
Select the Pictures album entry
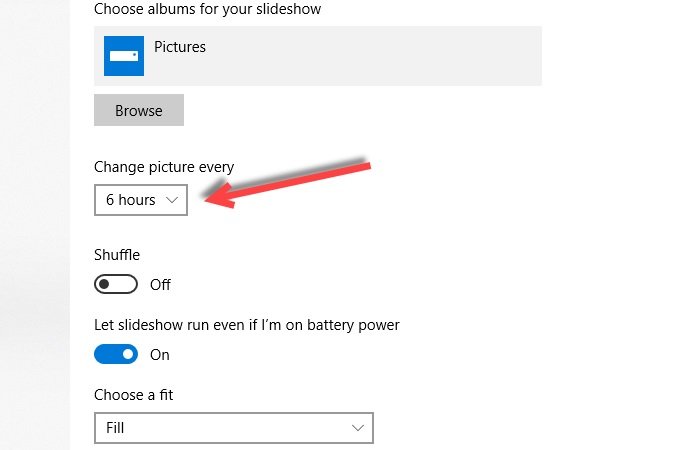[x=180, y=47]
